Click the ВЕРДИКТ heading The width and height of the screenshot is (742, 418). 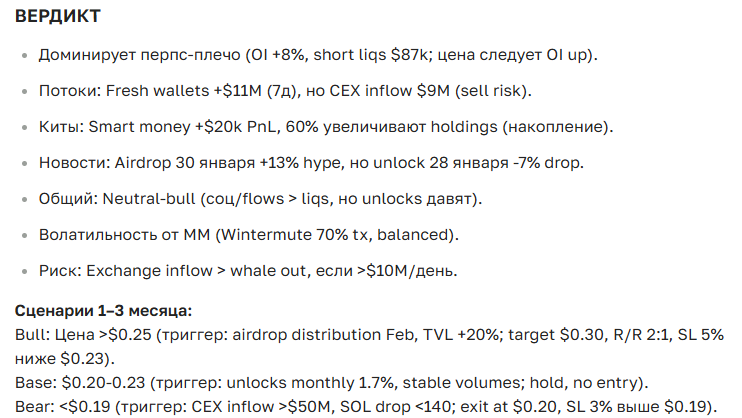pyautogui.click(x=56, y=18)
